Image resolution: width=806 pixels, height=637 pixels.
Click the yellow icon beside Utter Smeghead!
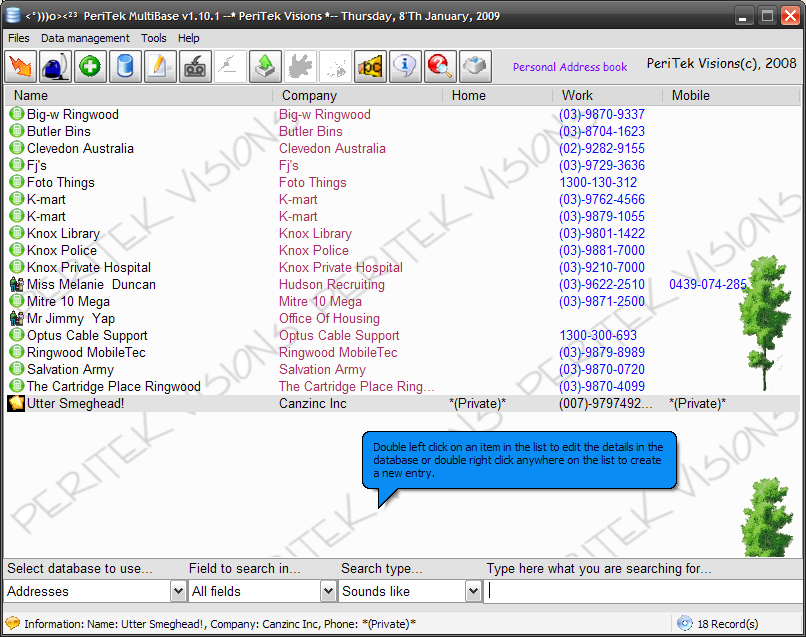16,403
